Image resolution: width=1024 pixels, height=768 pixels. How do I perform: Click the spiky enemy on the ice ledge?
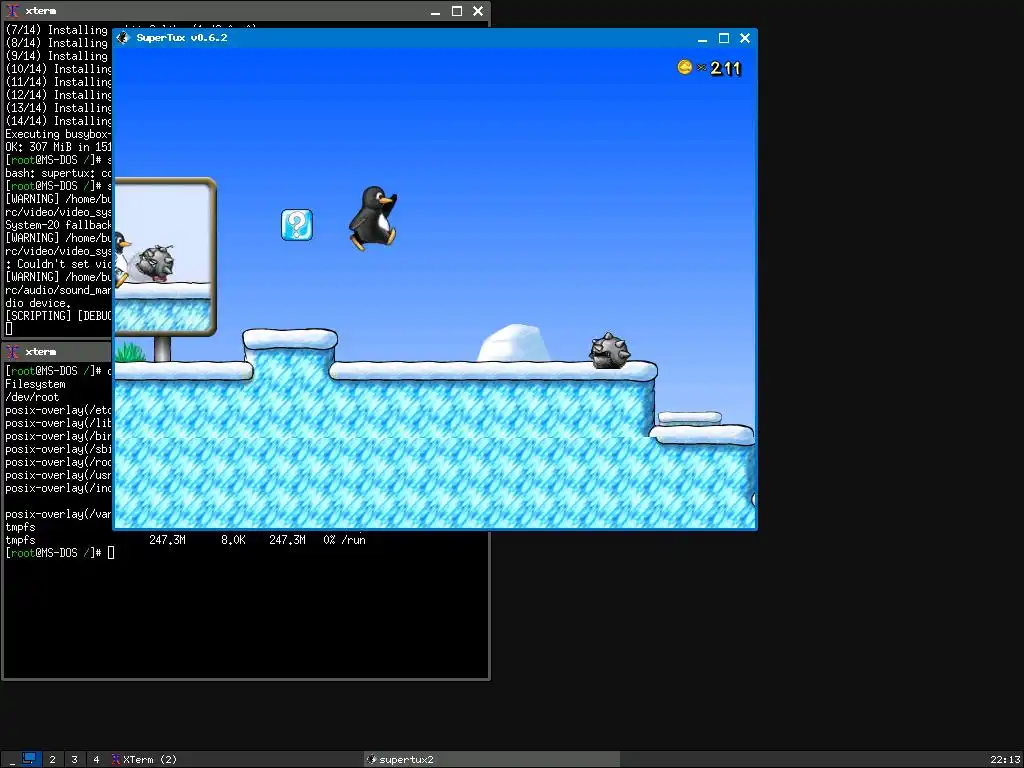(609, 351)
